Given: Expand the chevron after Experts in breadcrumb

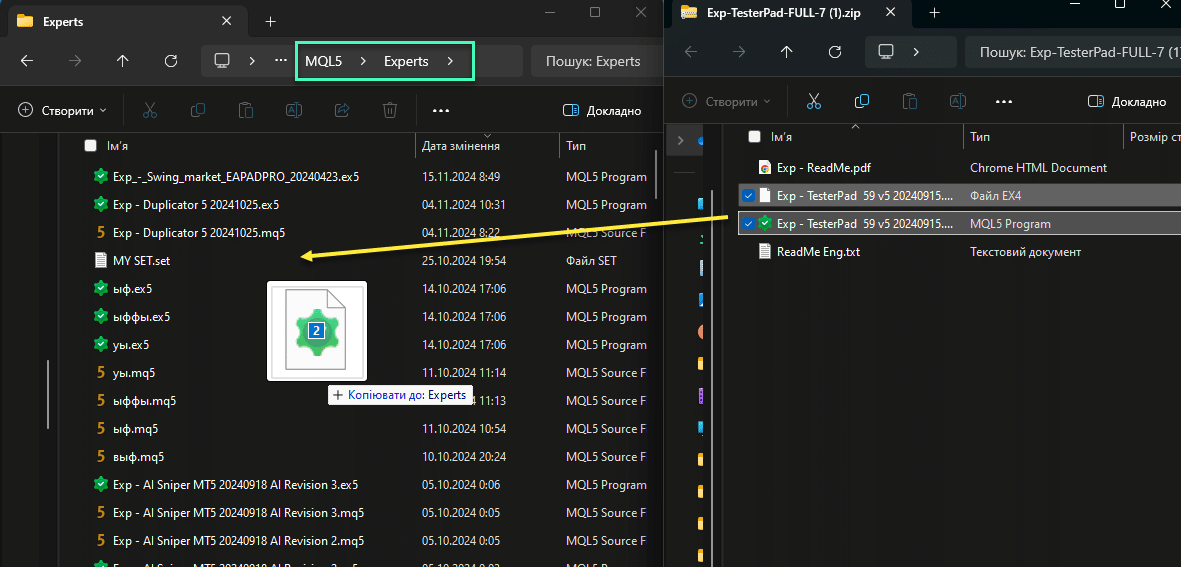Looking at the screenshot, I should click(451, 61).
